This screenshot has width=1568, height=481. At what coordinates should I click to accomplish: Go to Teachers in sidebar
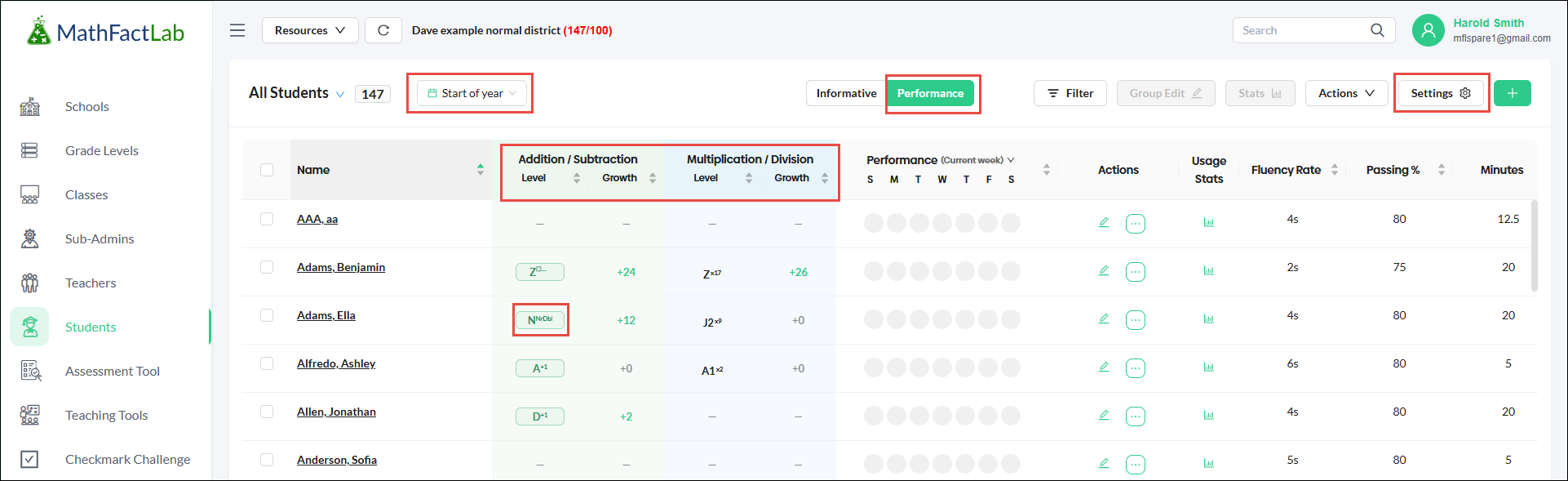coord(91,283)
